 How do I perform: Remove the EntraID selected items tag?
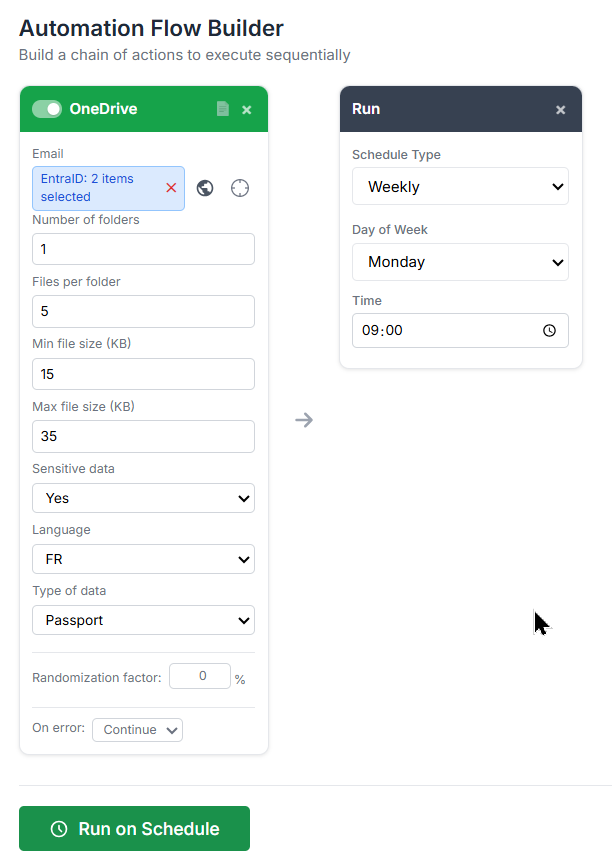click(x=171, y=188)
